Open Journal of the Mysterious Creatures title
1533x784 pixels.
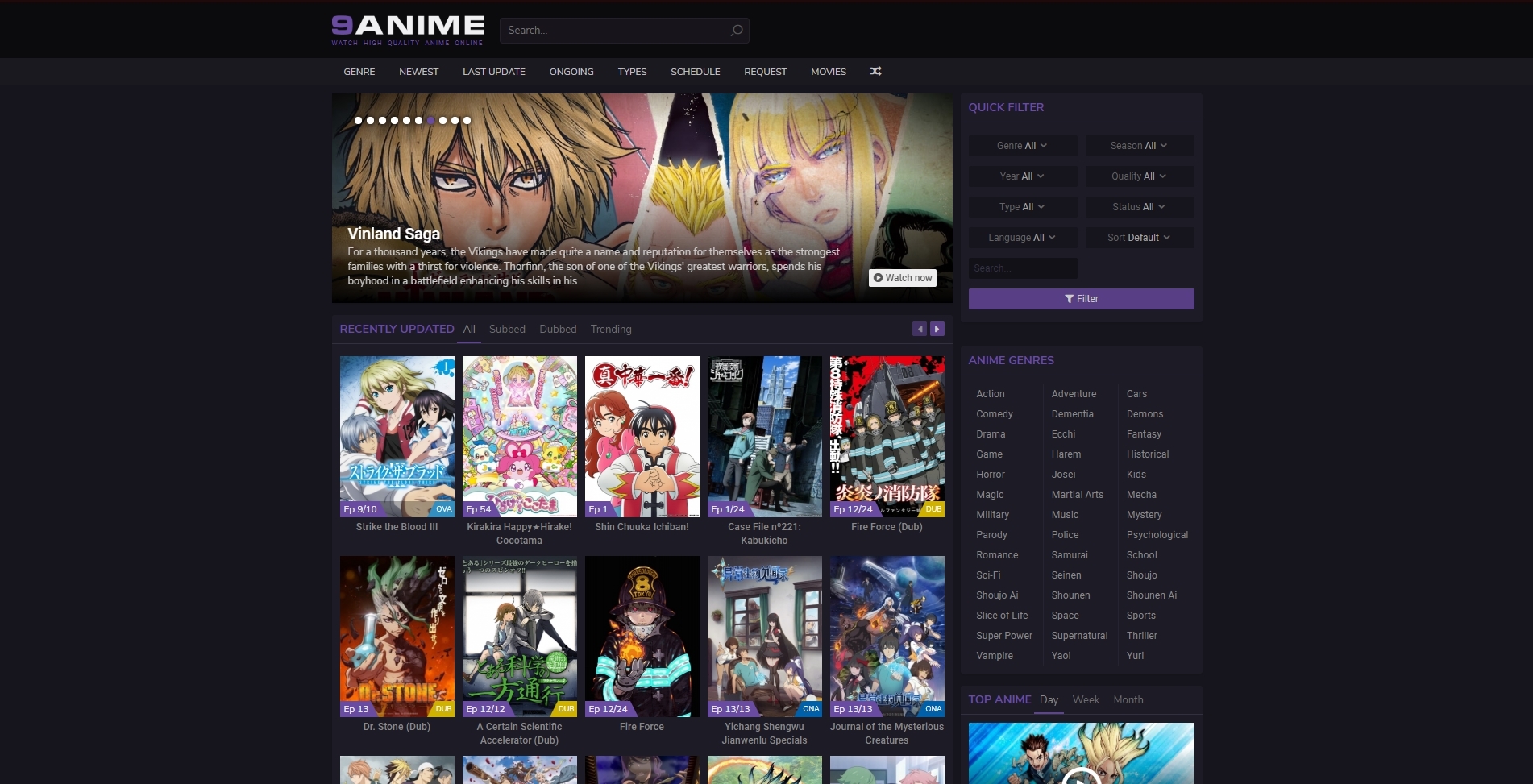[887, 733]
